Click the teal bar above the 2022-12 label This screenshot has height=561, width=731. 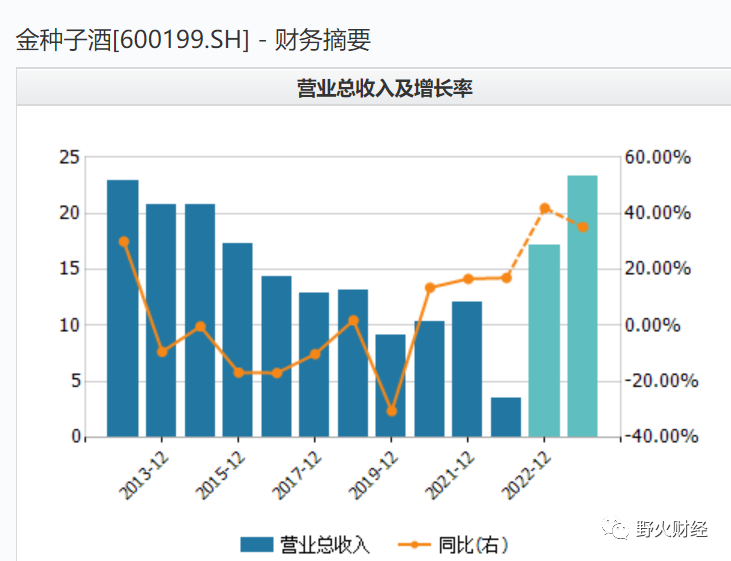click(544, 341)
